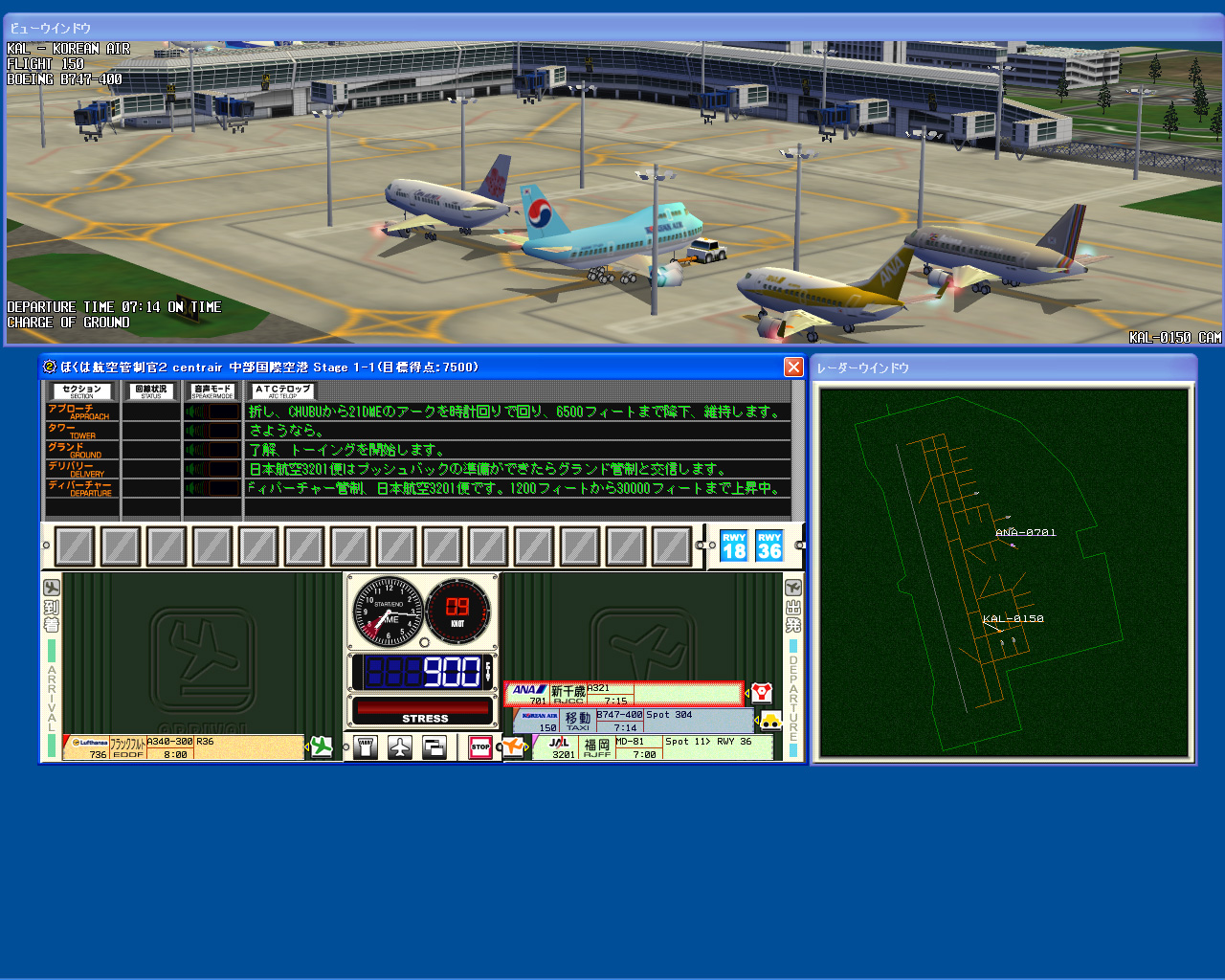Screen dimensions: 1225x980
Task: Select the Lufthansa 736 Frankfurt flight strip
Action: [x=184, y=747]
